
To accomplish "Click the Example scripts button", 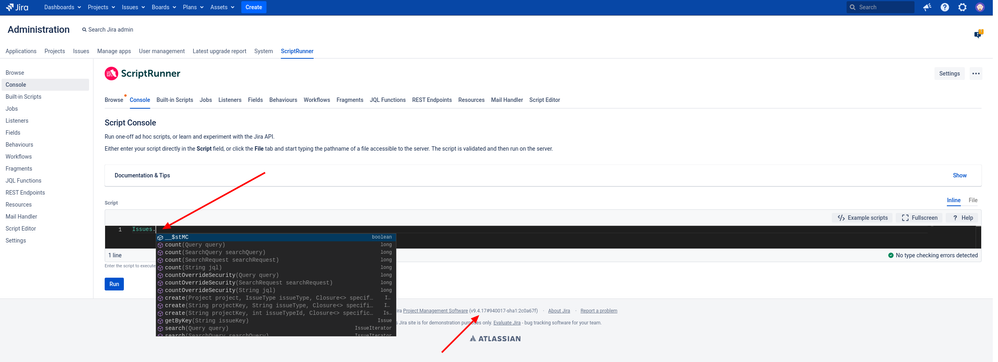I will [x=862, y=218].
